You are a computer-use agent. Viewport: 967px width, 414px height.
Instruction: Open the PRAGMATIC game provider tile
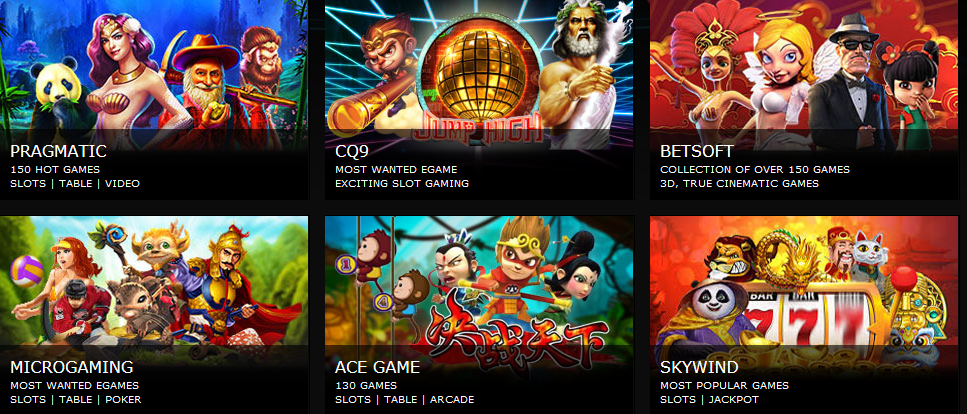pyautogui.click(x=154, y=99)
